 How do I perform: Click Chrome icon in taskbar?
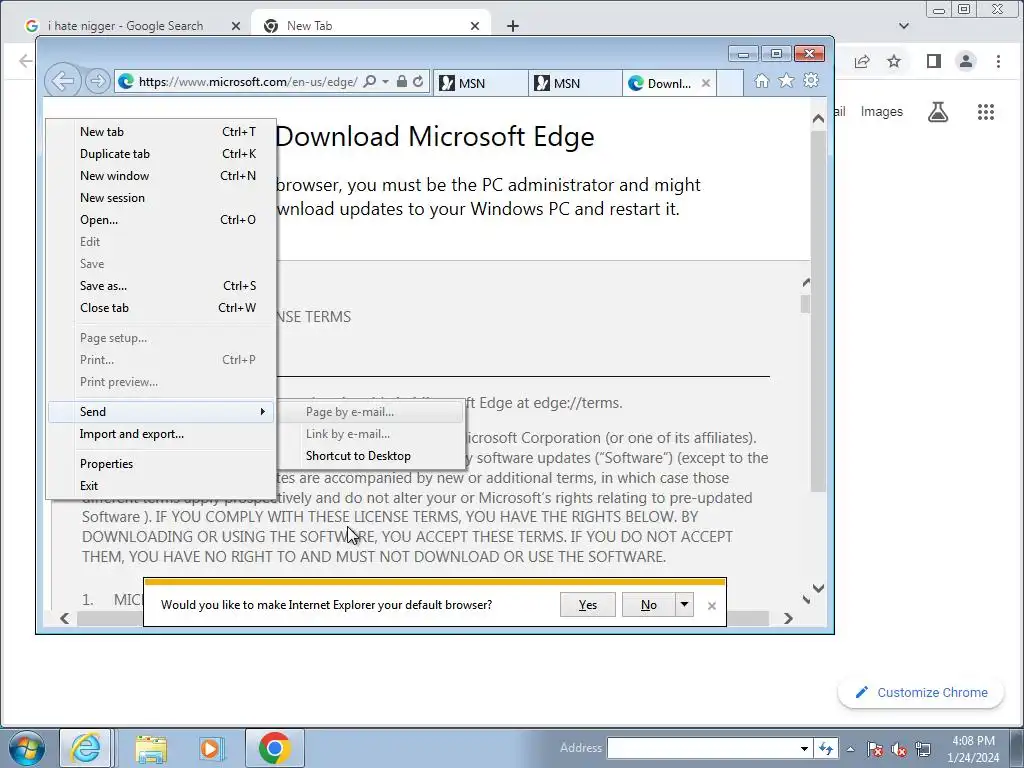(275, 748)
